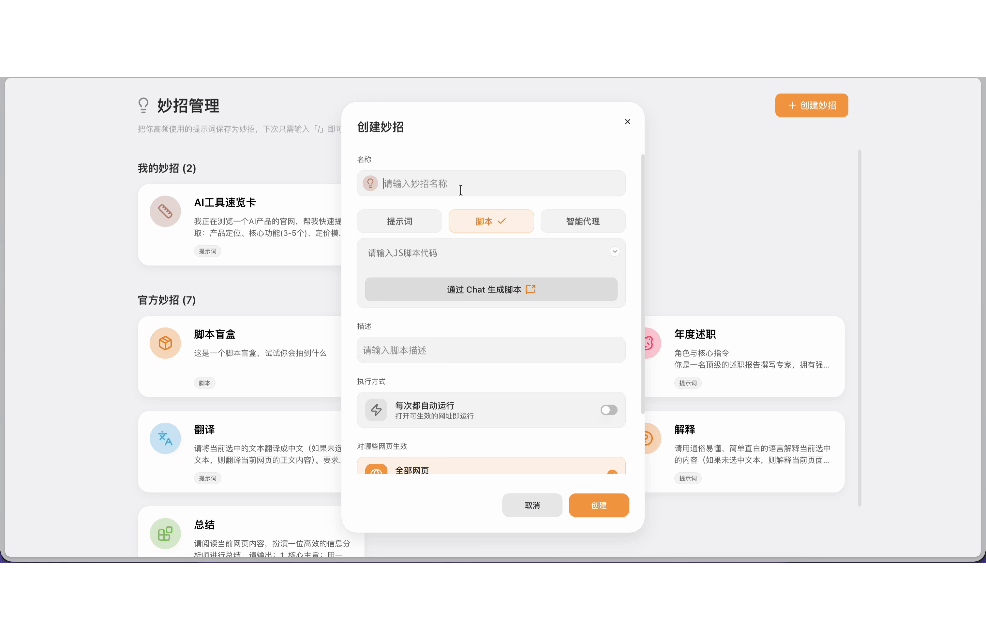Screen dimensions: 986x640
Task: Click the lightning bolt icon beside 每次都自动运行
Action: tap(376, 410)
